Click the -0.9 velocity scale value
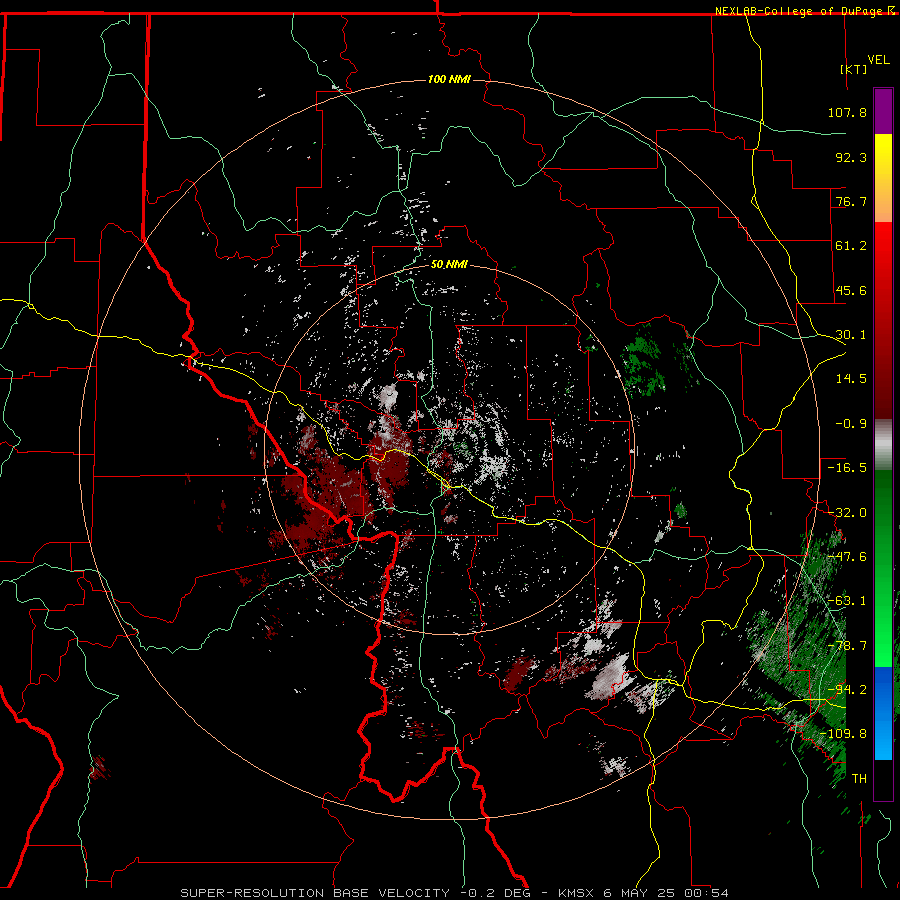Screen dimensions: 900x900 (851, 424)
